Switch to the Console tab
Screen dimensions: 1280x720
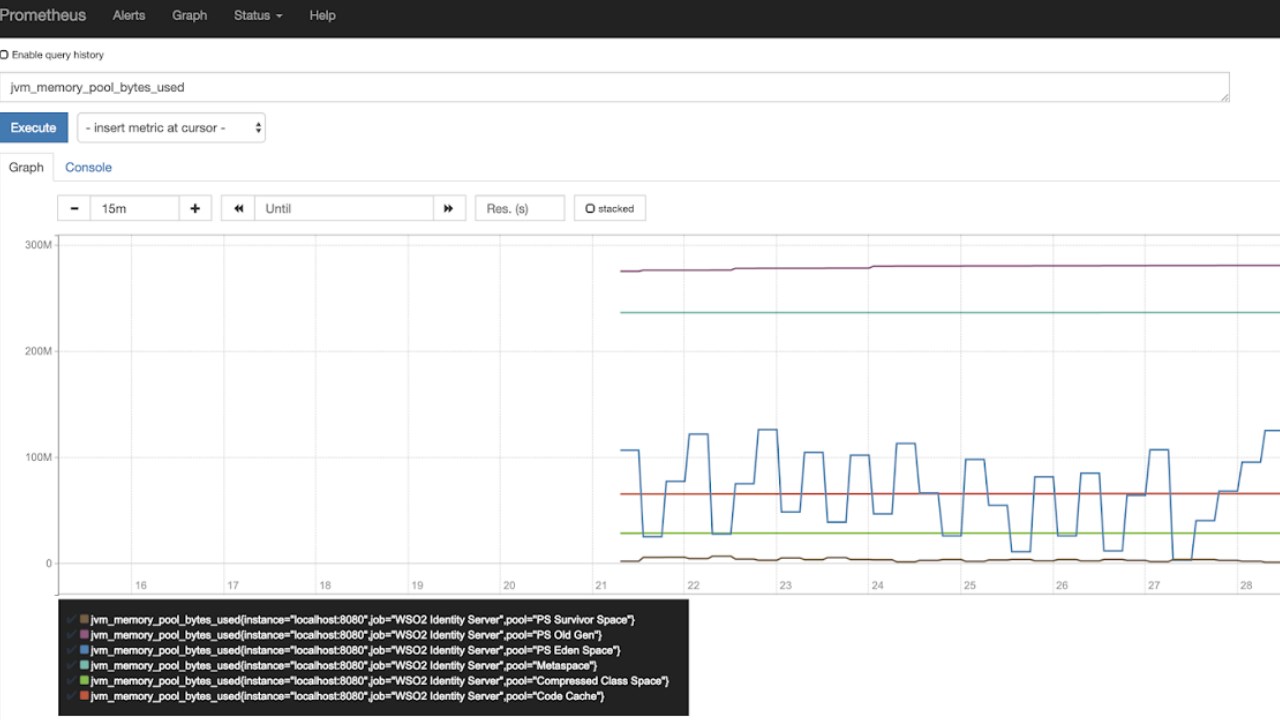88,167
